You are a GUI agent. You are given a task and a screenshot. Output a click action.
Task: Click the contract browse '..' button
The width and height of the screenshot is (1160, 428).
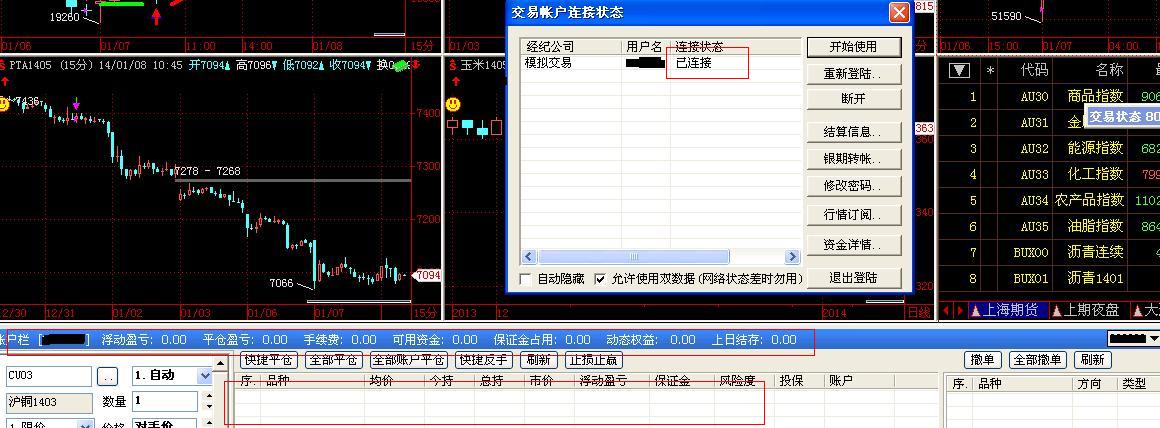click(108, 376)
